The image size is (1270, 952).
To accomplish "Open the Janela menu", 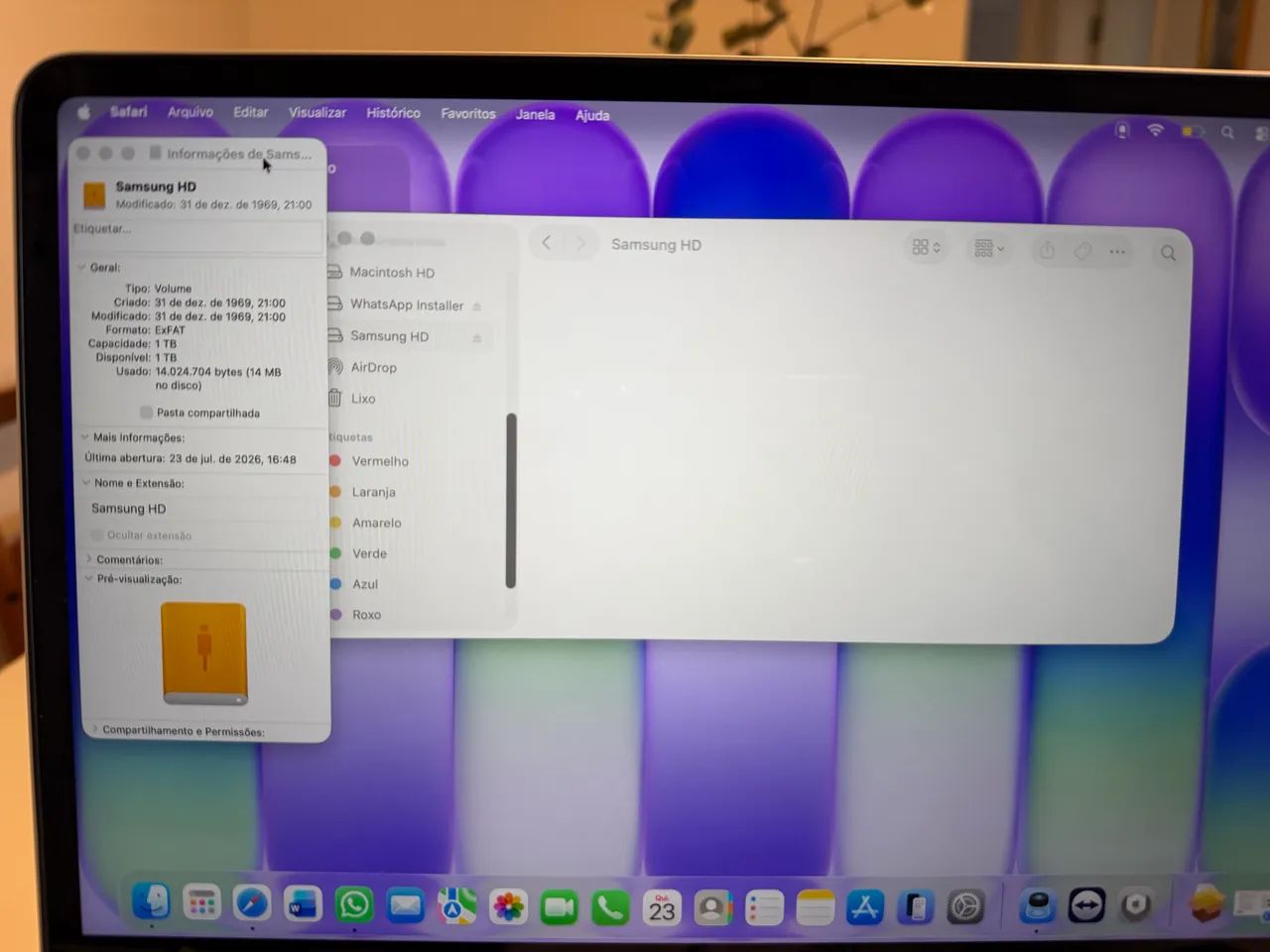I will pos(535,115).
